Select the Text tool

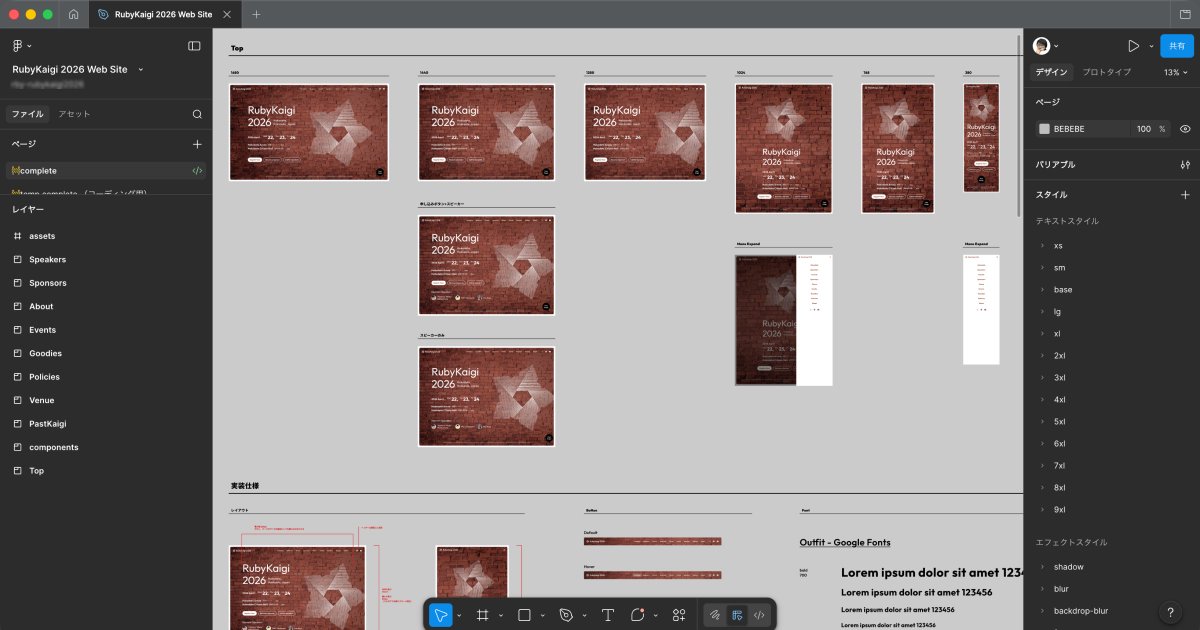point(607,615)
